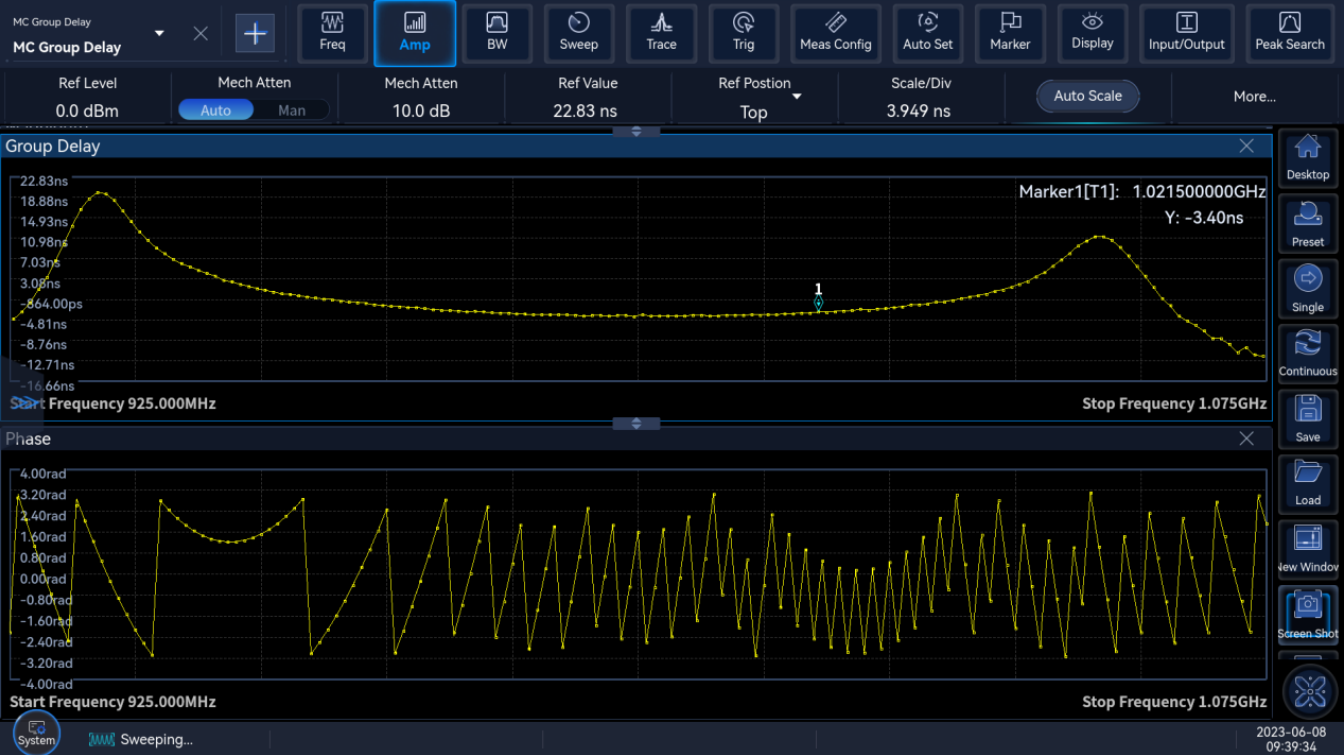The width and height of the screenshot is (1344, 755).
Task: Open Input/Output settings
Action: (x=1187, y=33)
